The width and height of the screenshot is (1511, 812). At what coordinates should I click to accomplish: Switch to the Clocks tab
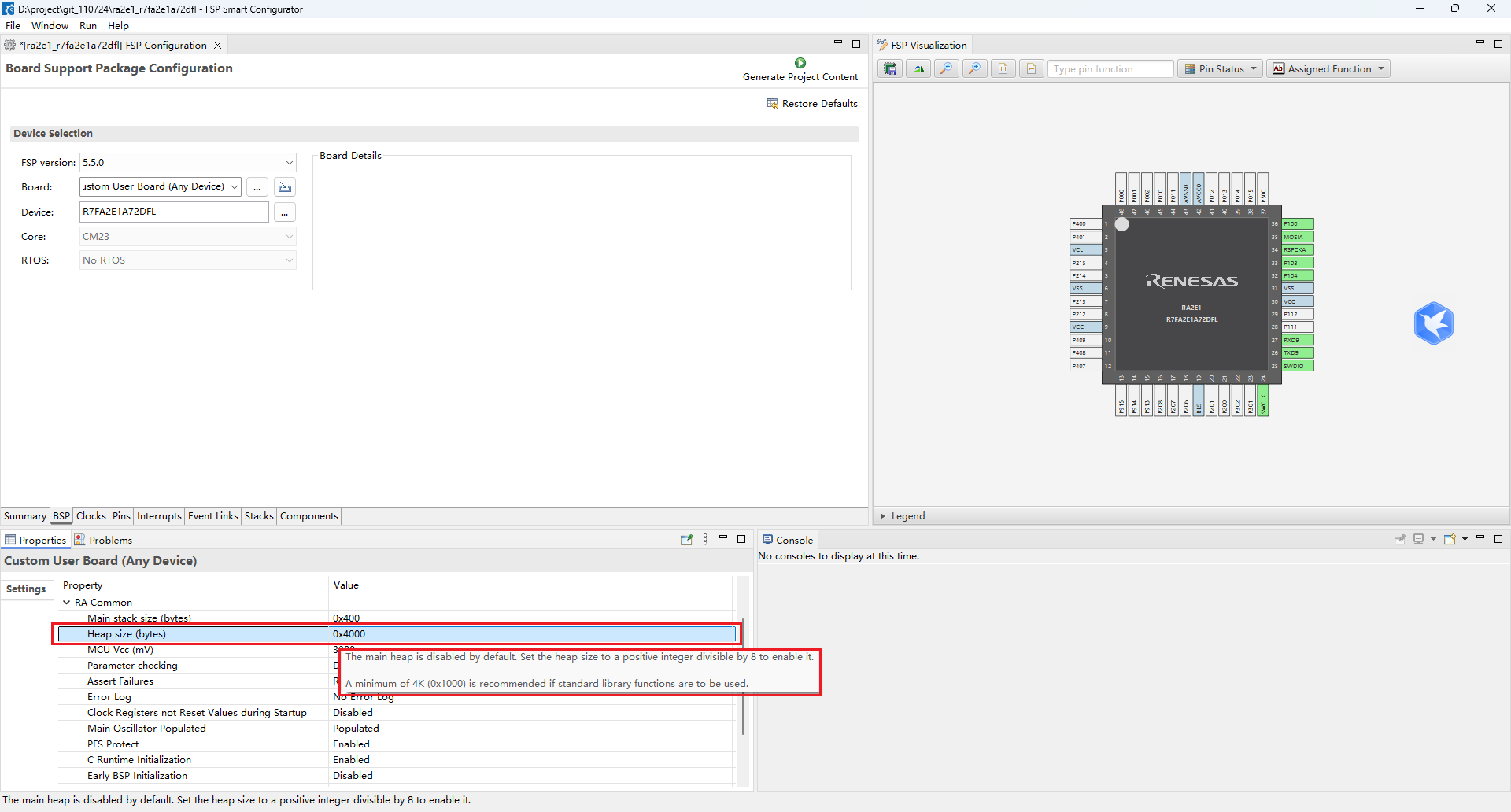(91, 516)
